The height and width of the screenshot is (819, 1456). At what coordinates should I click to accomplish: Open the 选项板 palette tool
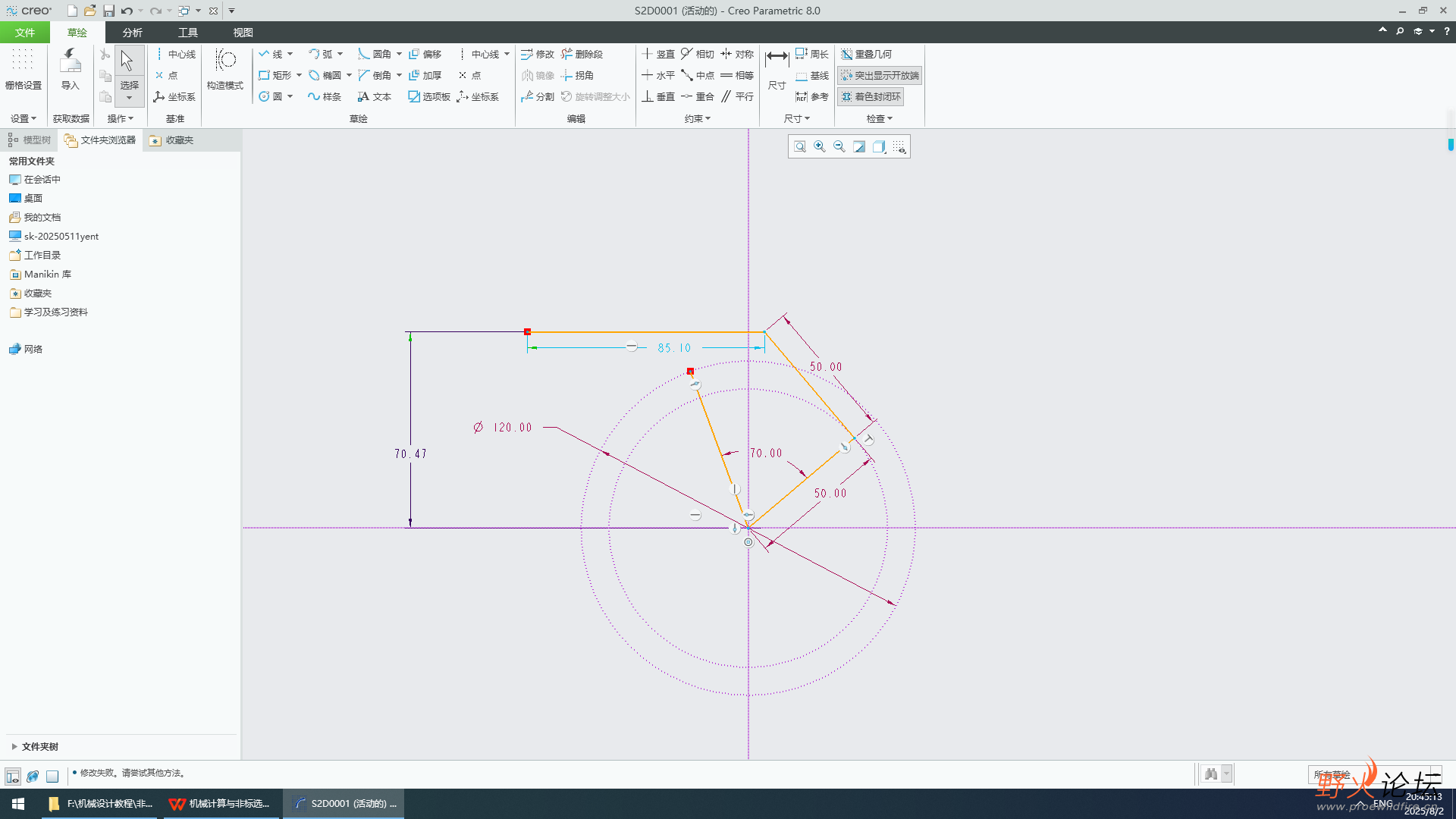pyautogui.click(x=429, y=96)
